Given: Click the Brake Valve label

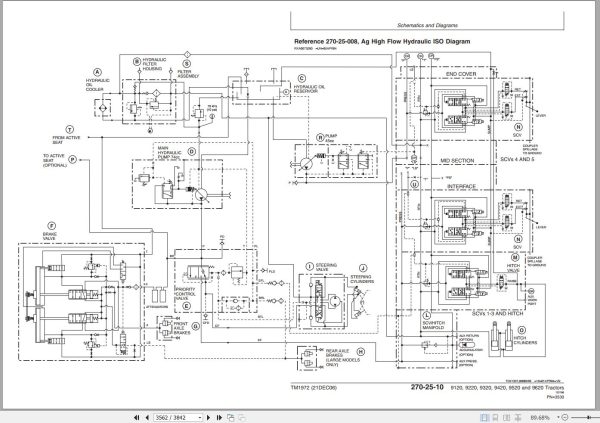Looking at the screenshot, I should click(50, 236).
